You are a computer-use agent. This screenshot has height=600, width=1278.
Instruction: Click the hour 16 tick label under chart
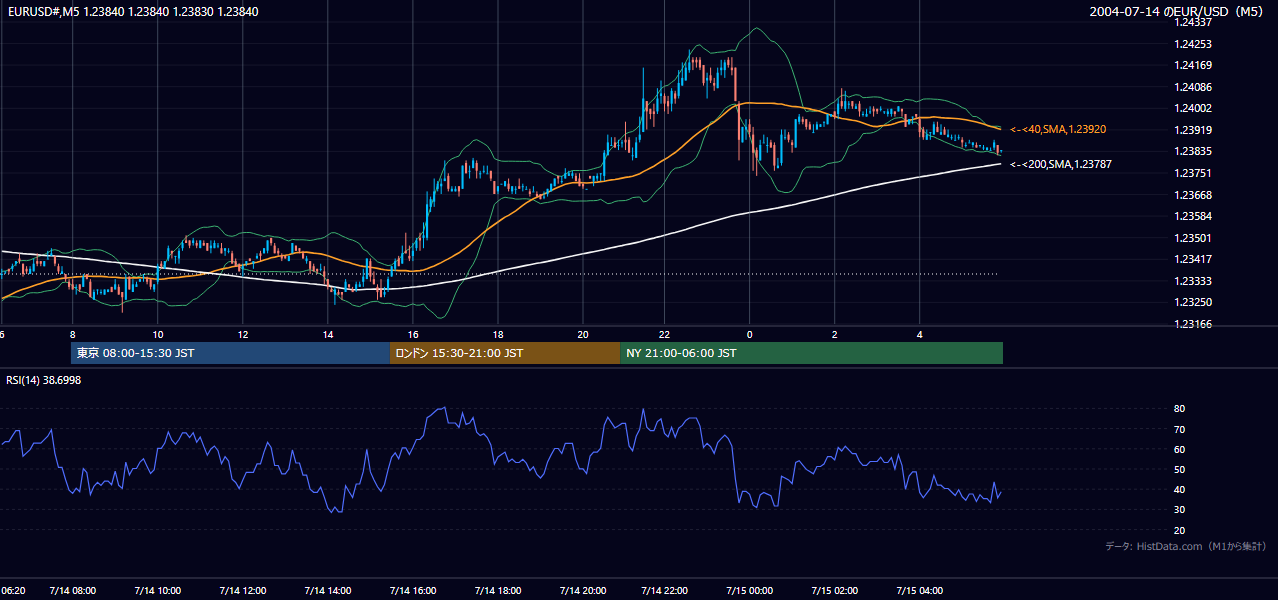(x=413, y=333)
